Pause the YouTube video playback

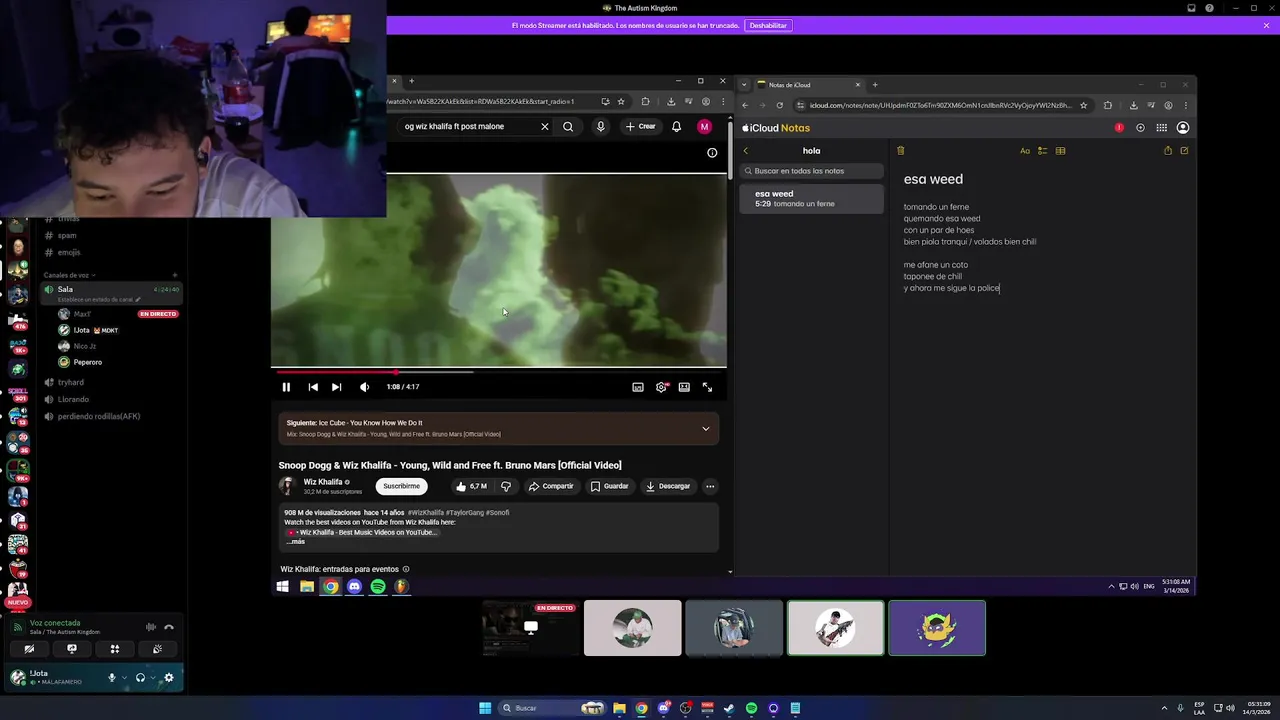pos(286,387)
